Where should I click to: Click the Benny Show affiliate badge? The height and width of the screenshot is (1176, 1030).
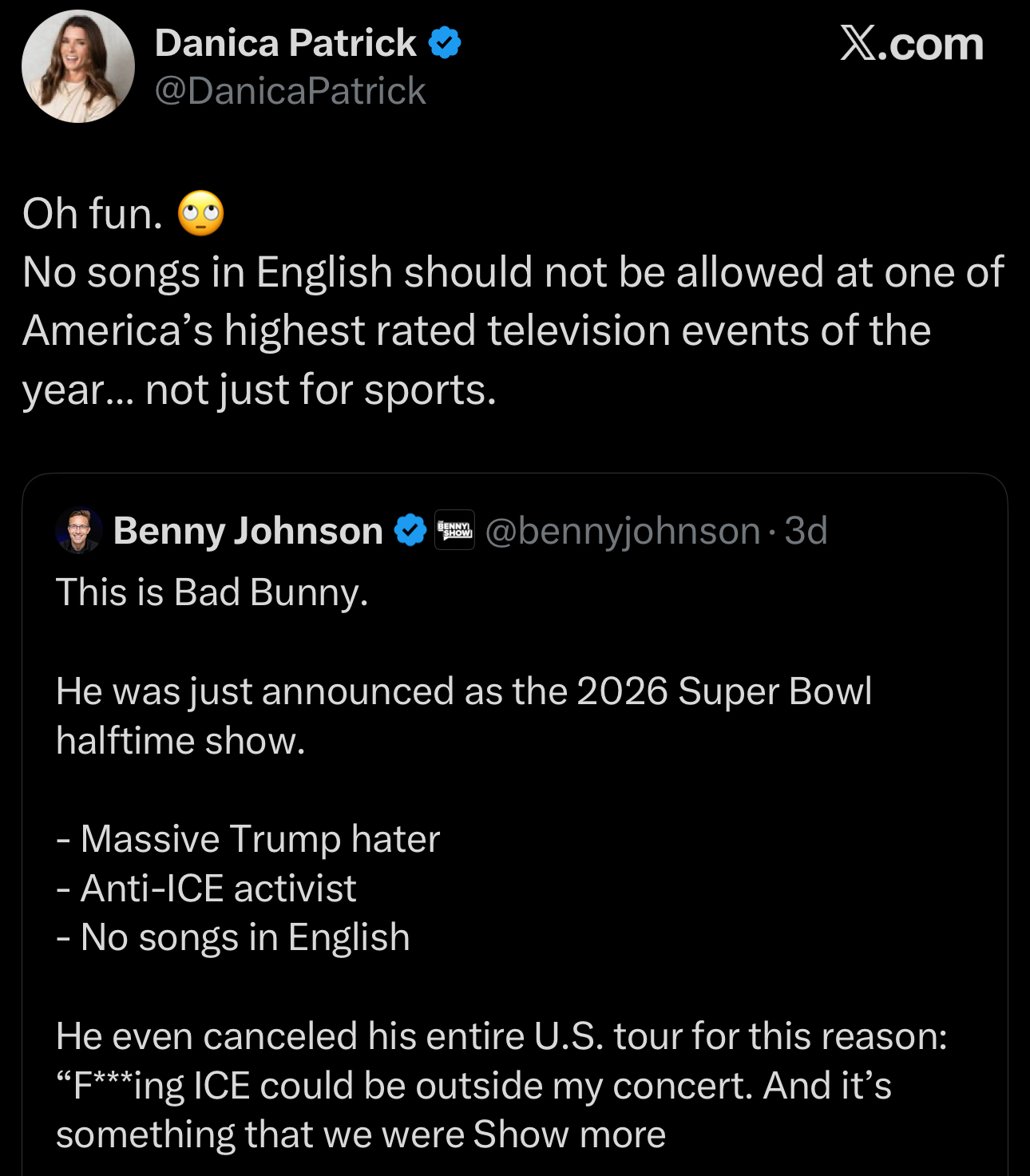pyautogui.click(x=454, y=530)
